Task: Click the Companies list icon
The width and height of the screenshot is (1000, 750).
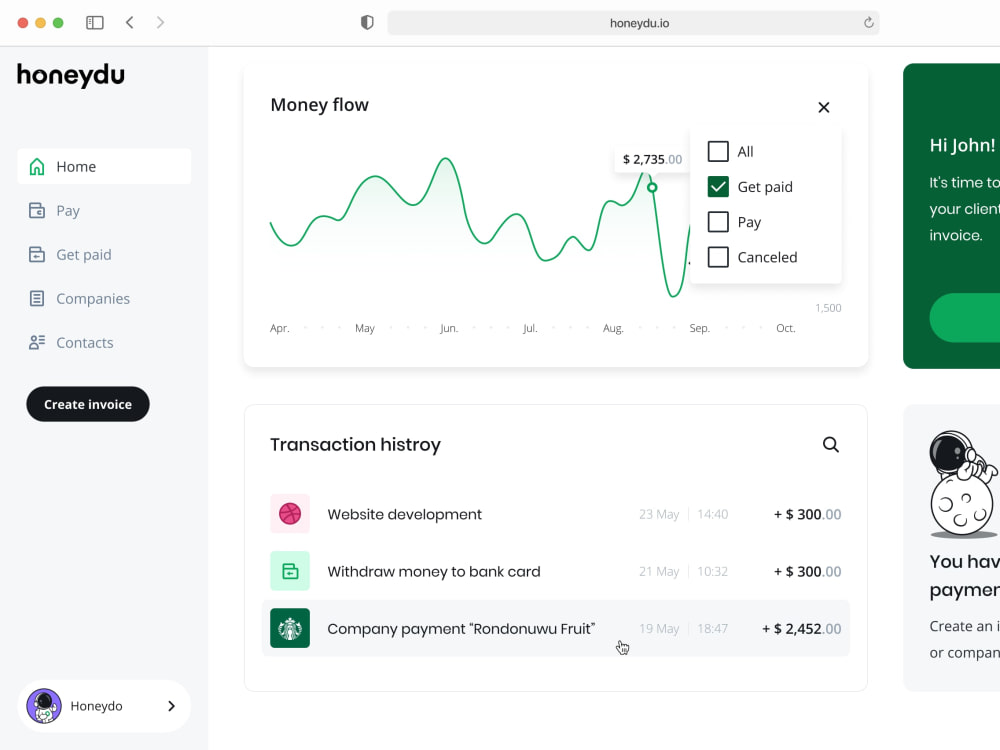Action: [x=37, y=298]
